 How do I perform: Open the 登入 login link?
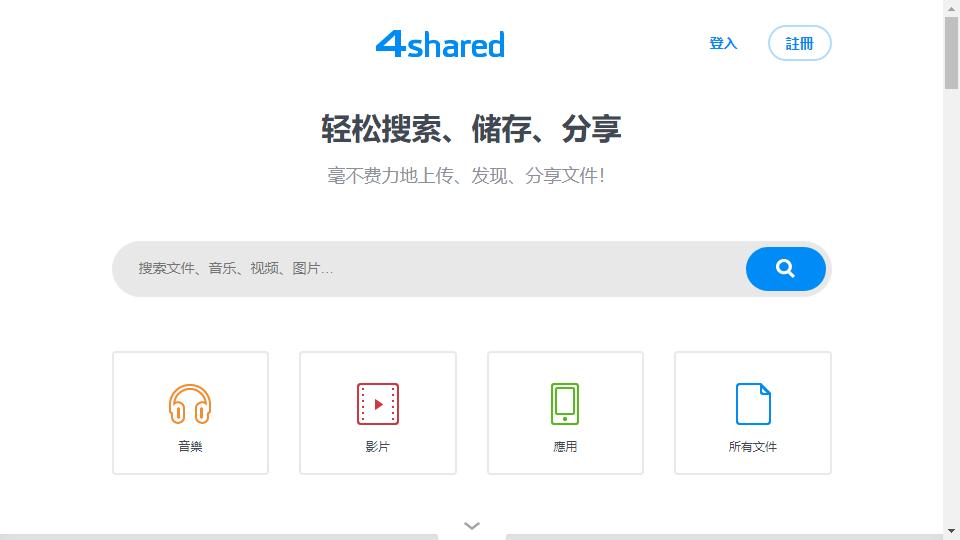pyautogui.click(x=723, y=44)
